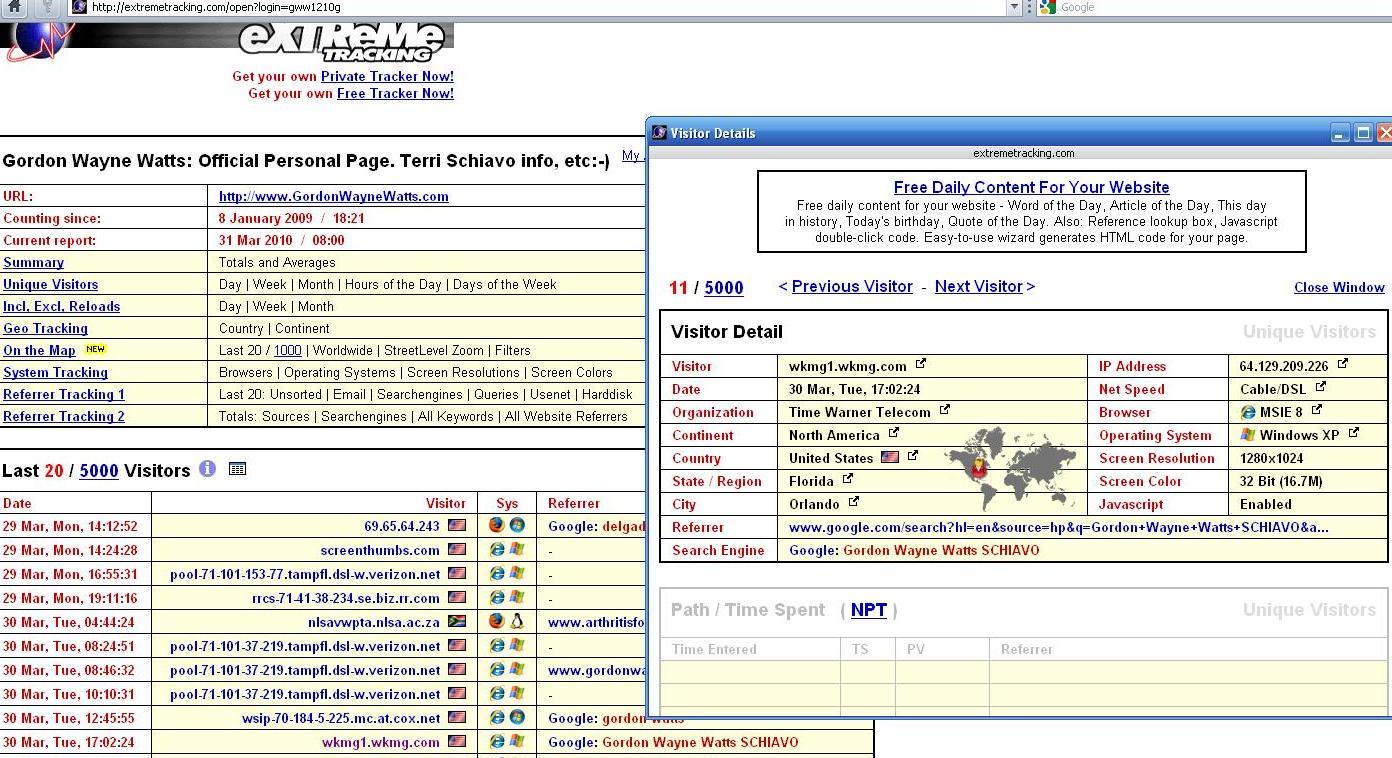Click the external icon beside Windows XP
The width and height of the screenshot is (1392, 758).
(1354, 434)
